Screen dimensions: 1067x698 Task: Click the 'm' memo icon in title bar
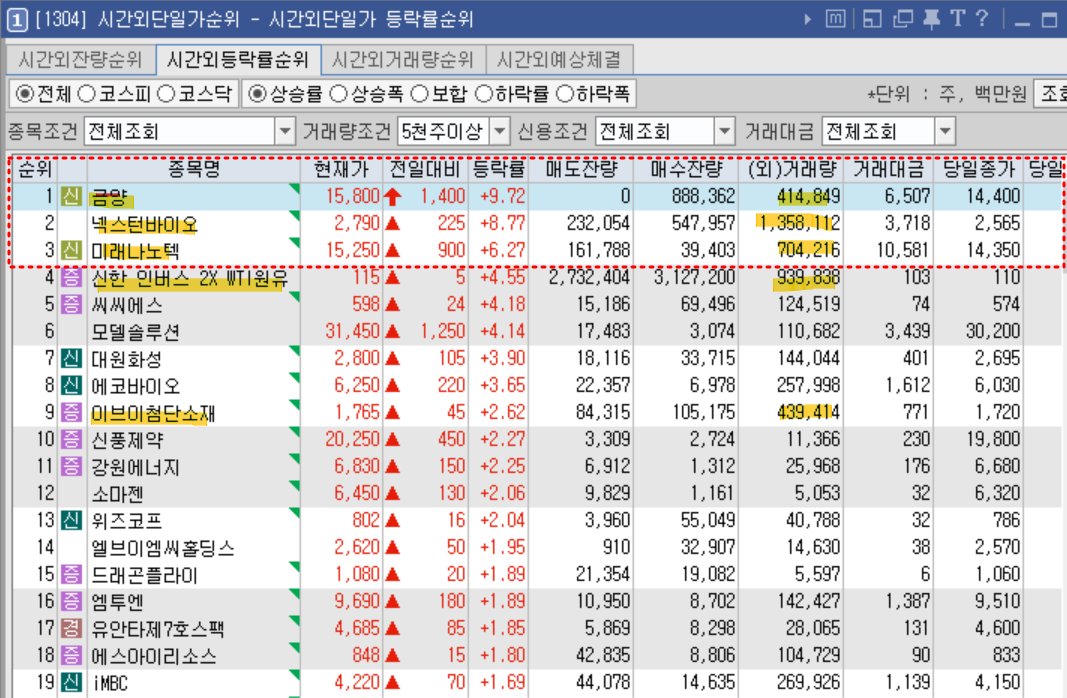pos(835,18)
